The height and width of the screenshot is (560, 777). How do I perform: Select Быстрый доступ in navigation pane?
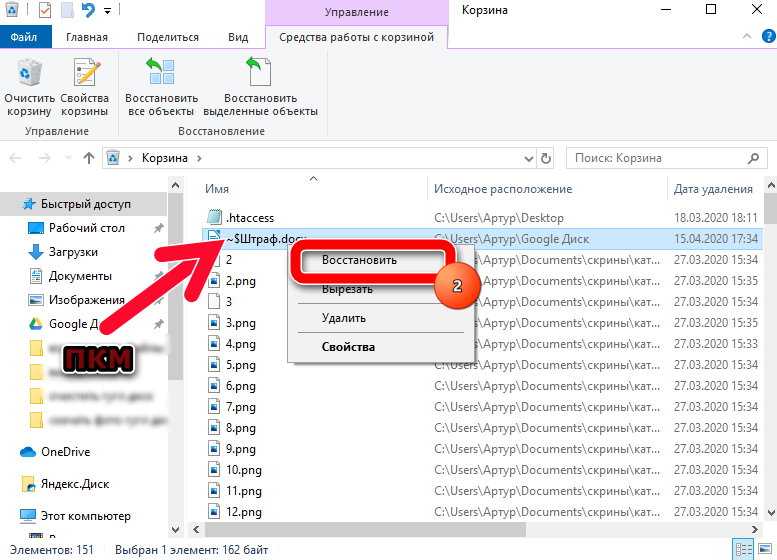(x=86, y=204)
